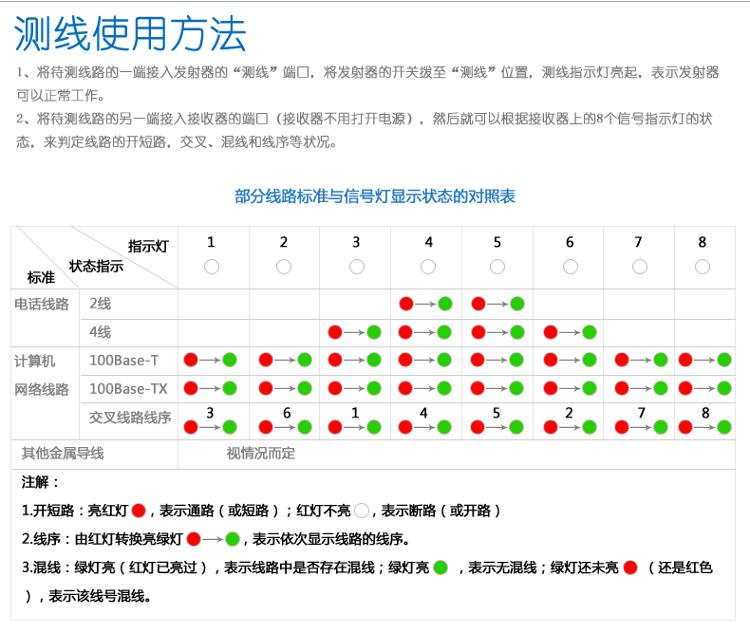
Task: Click the red light in 4线 row, column 3
Action: [x=335, y=332]
